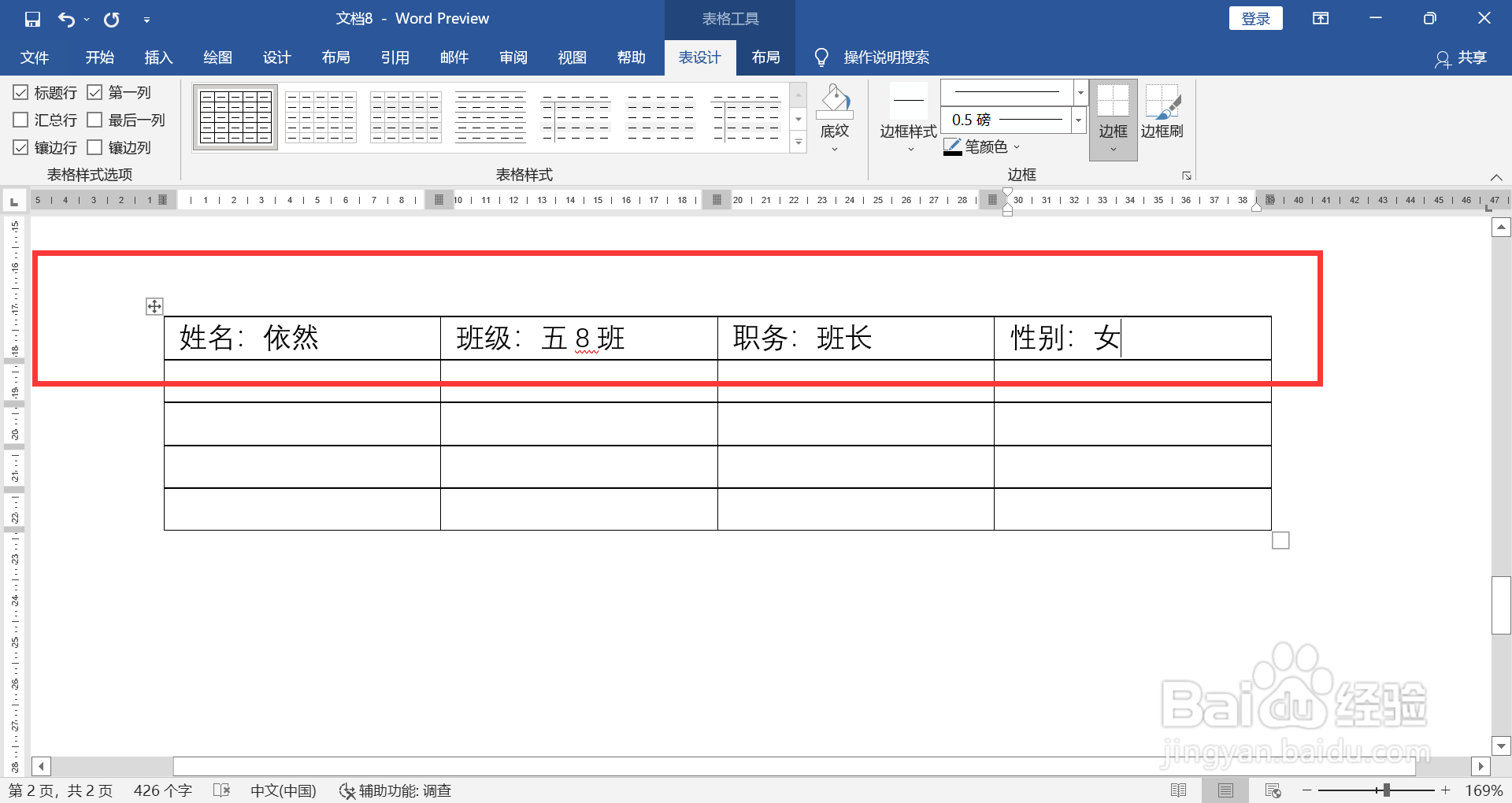Switch to the 插入 tab

[158, 57]
